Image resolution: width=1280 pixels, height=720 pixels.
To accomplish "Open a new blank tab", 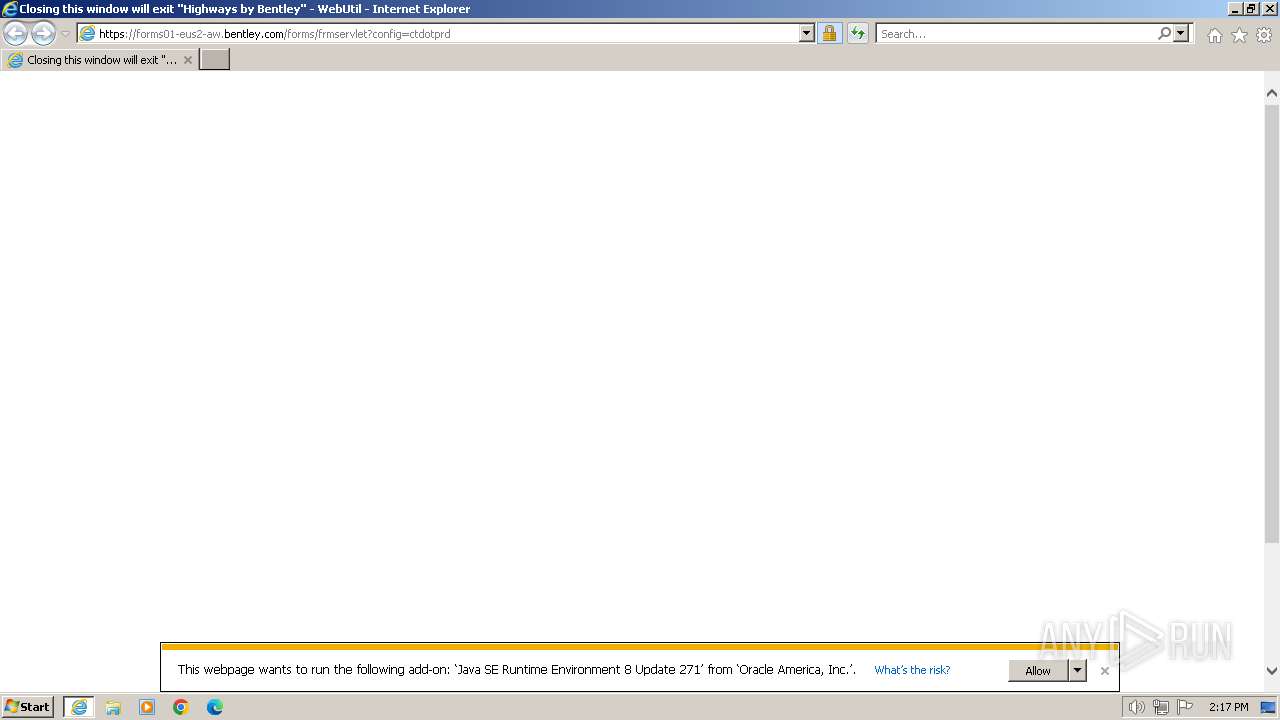I will 215,60.
